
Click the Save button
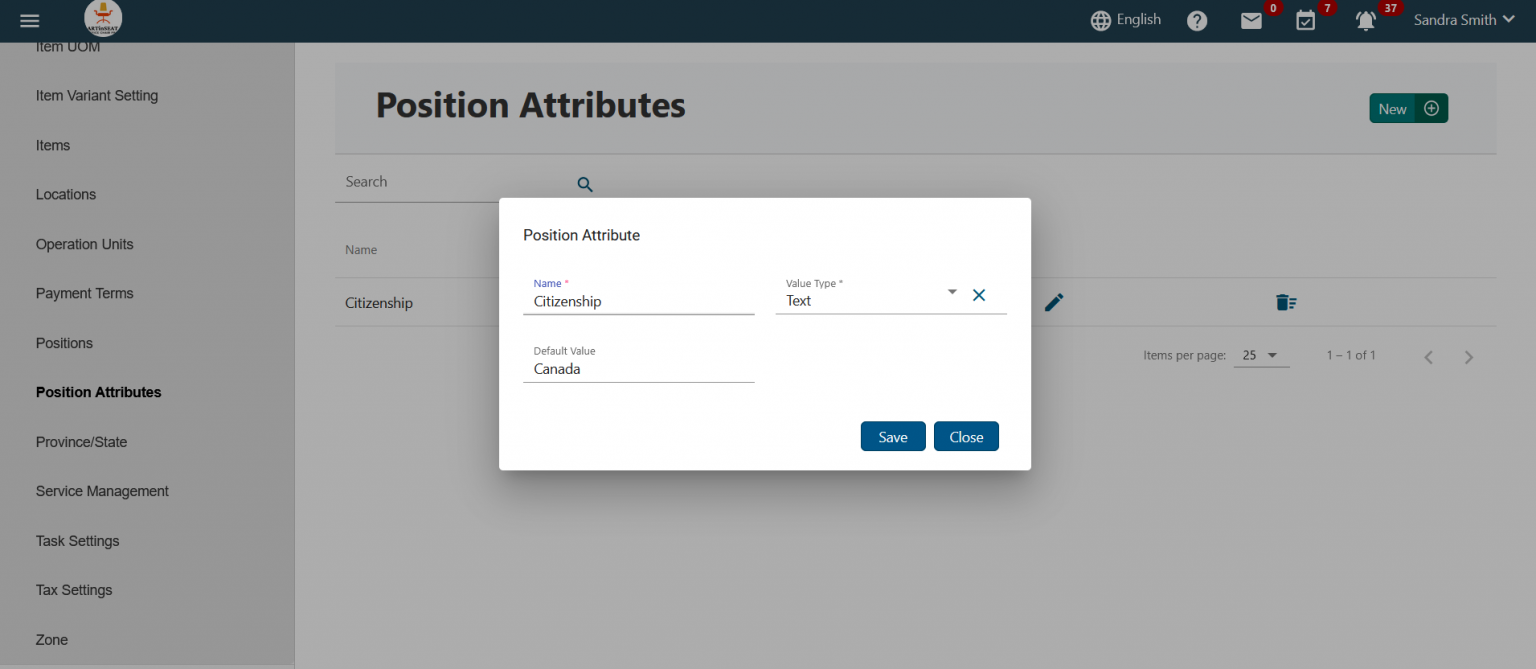(893, 436)
